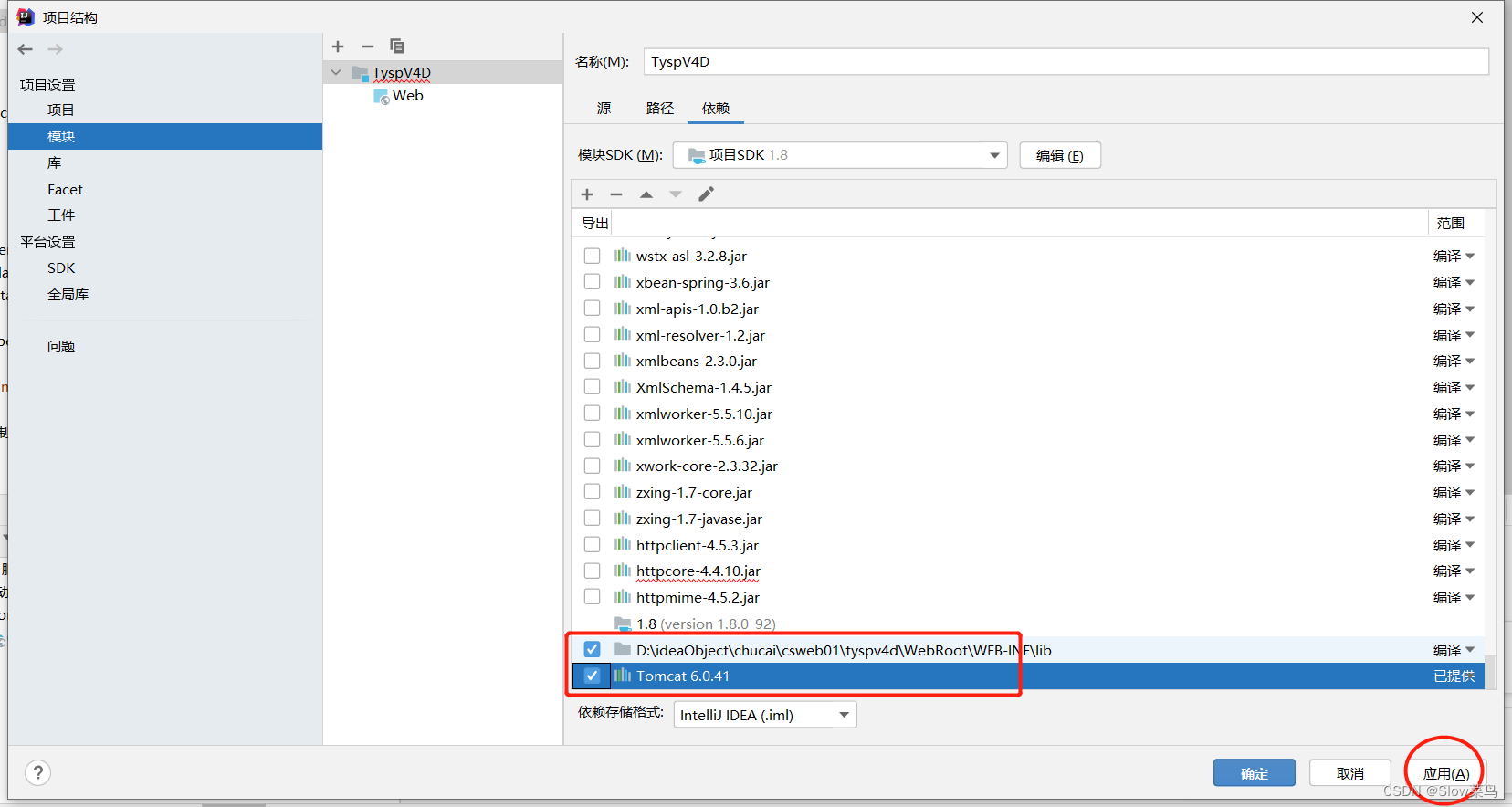The height and width of the screenshot is (807, 1512).
Task: Click library icon of wstx-asl-3.2.8.jar
Action: pos(623,256)
